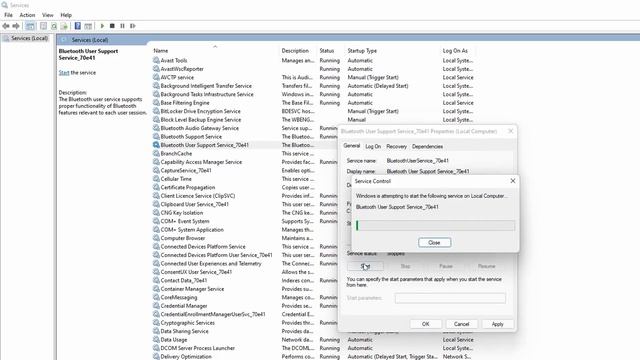Click Apply in the Properties dialog
640x360 pixels.
click(497, 324)
